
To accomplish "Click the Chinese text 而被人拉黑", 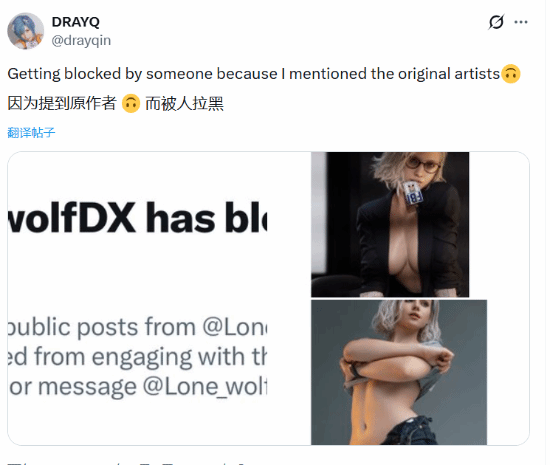I will (185, 104).
